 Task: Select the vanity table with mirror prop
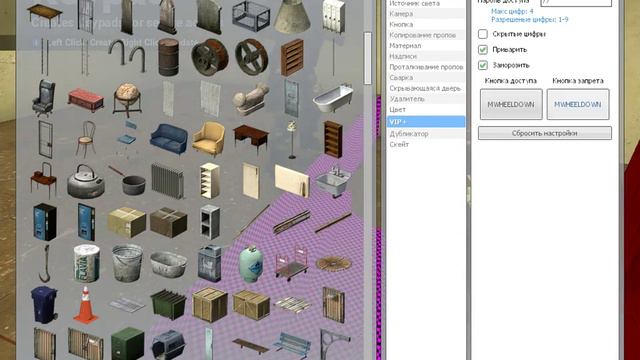pyautogui.click(x=44, y=181)
